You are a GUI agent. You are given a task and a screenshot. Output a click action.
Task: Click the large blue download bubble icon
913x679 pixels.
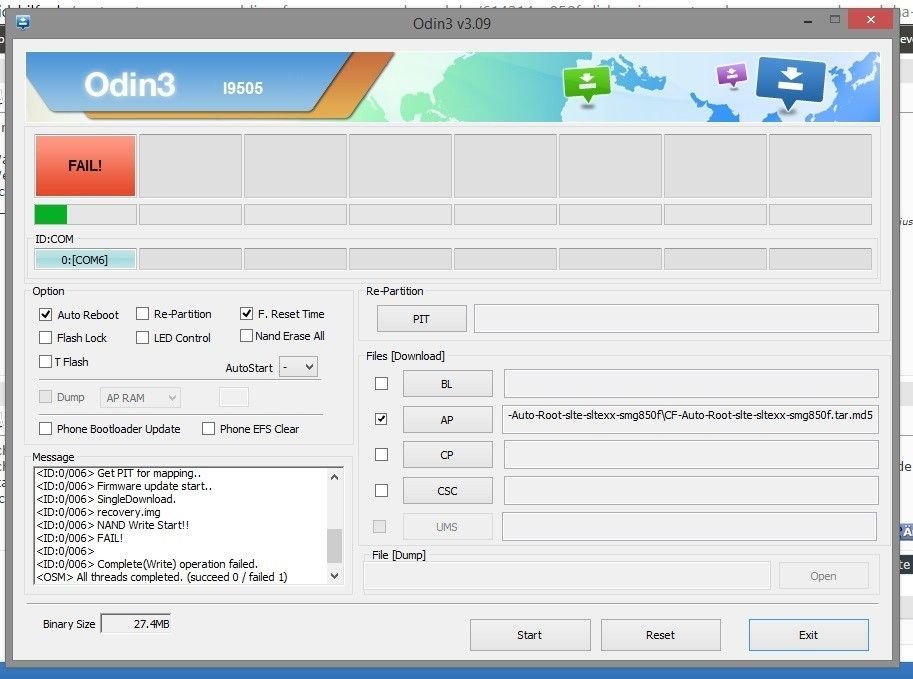[790, 83]
